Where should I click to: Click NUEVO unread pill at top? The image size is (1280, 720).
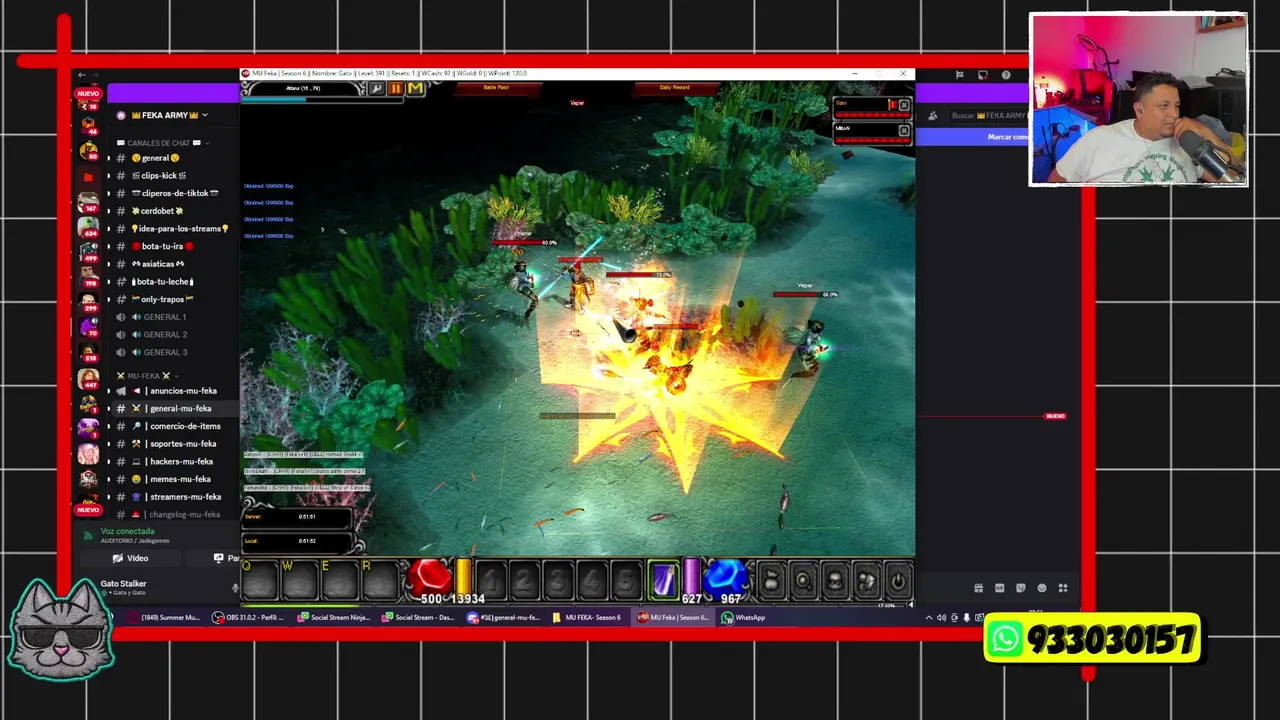[x=88, y=93]
